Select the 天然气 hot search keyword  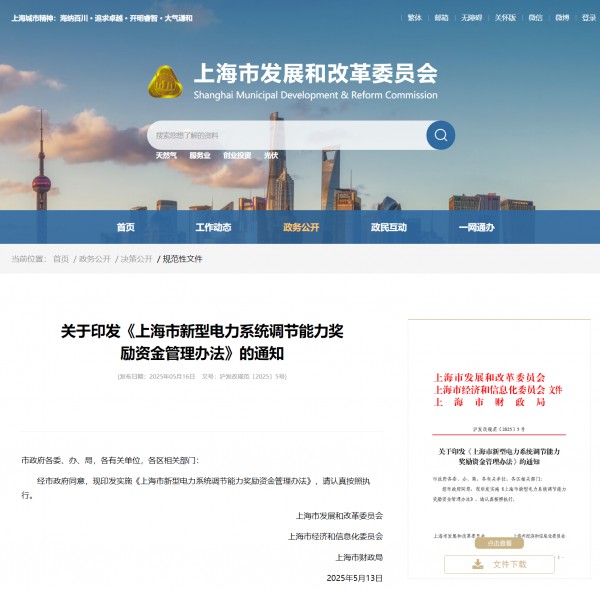click(166, 156)
